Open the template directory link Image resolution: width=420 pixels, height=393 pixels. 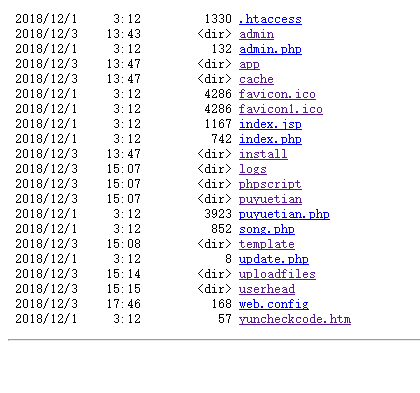[267, 244]
